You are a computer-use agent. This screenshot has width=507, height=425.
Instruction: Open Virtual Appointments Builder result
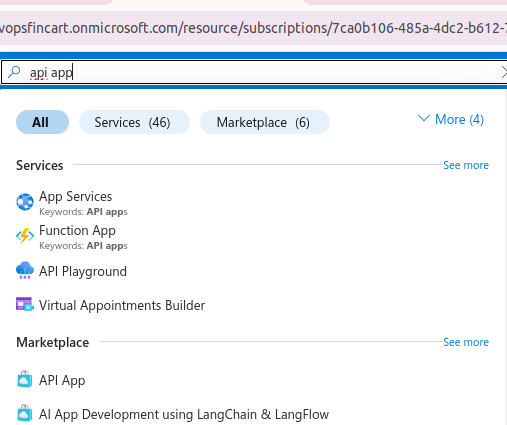click(x=122, y=305)
